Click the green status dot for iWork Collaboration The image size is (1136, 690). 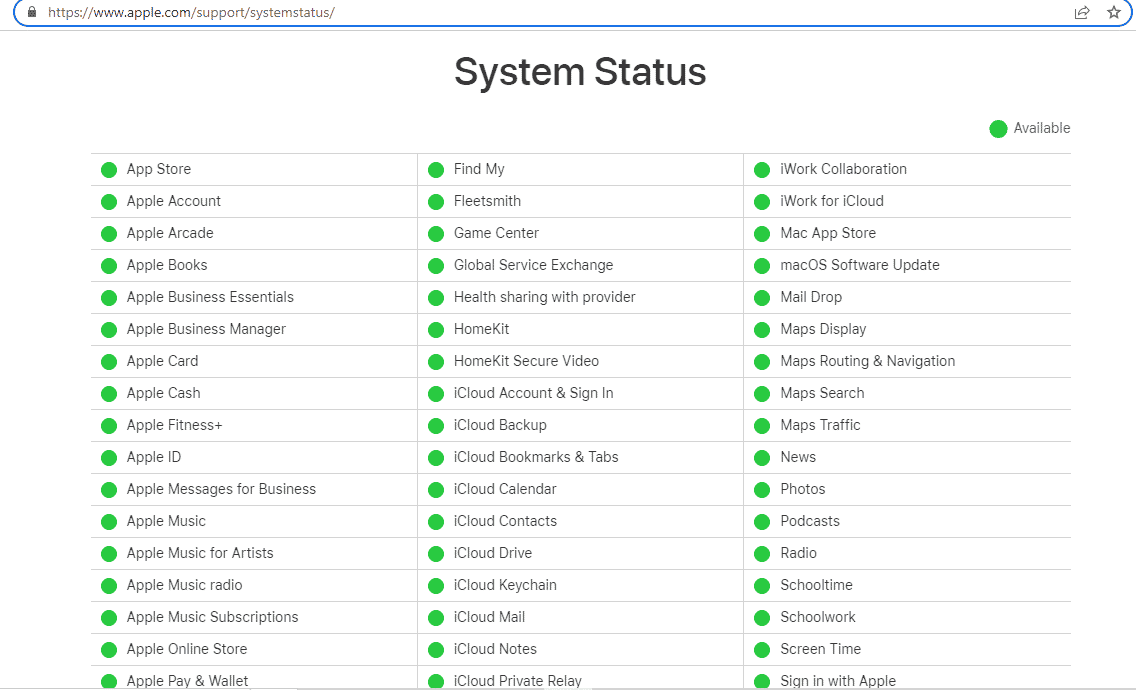point(762,170)
